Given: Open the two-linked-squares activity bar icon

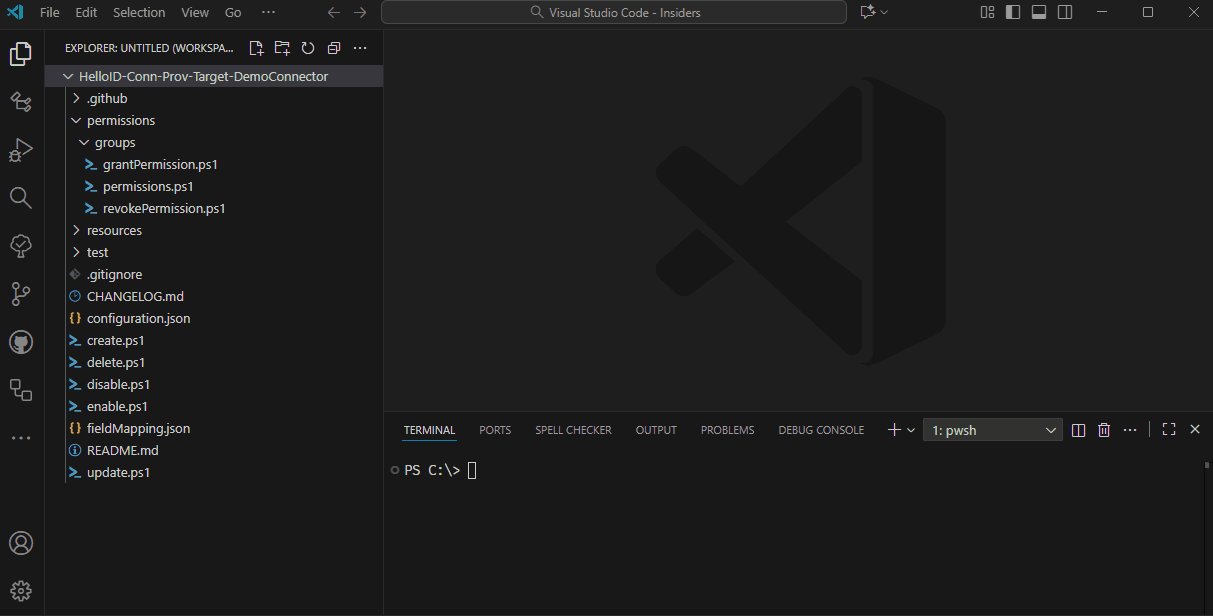Looking at the screenshot, I should (21, 390).
